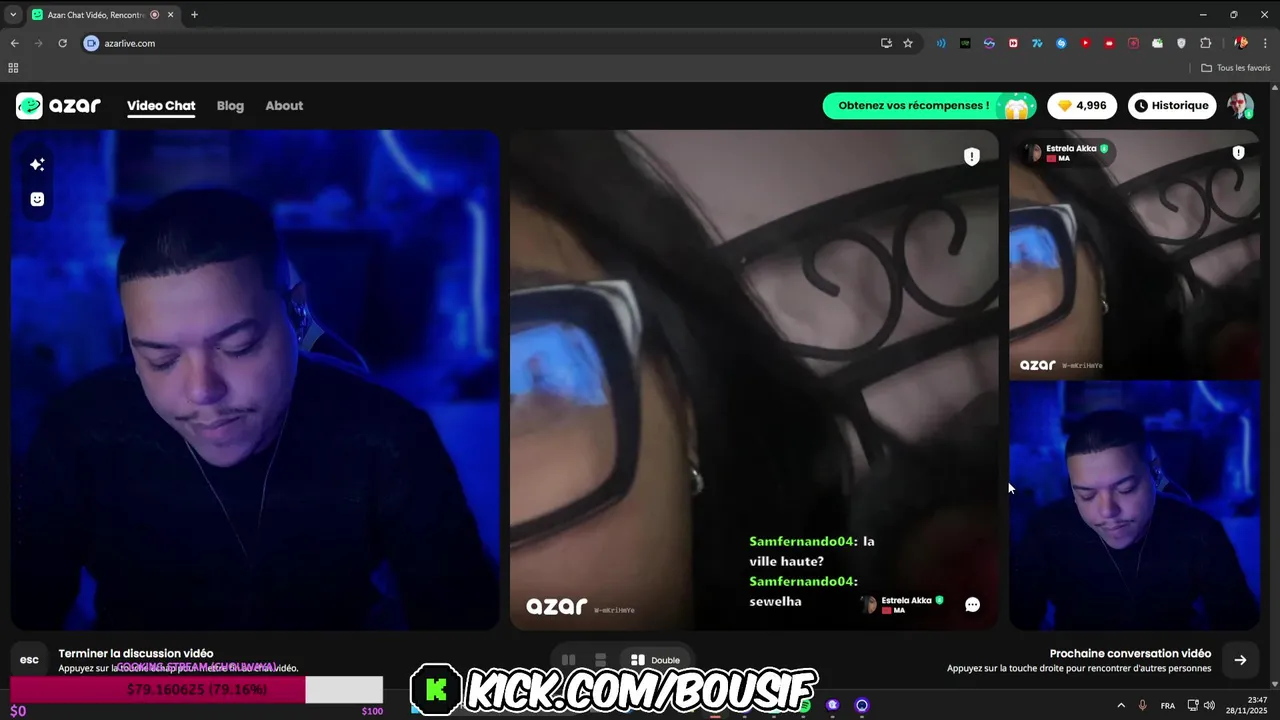Viewport: 1280px width, 720px height.
Task: Click the microphone tray icon
Action: coord(1142,706)
